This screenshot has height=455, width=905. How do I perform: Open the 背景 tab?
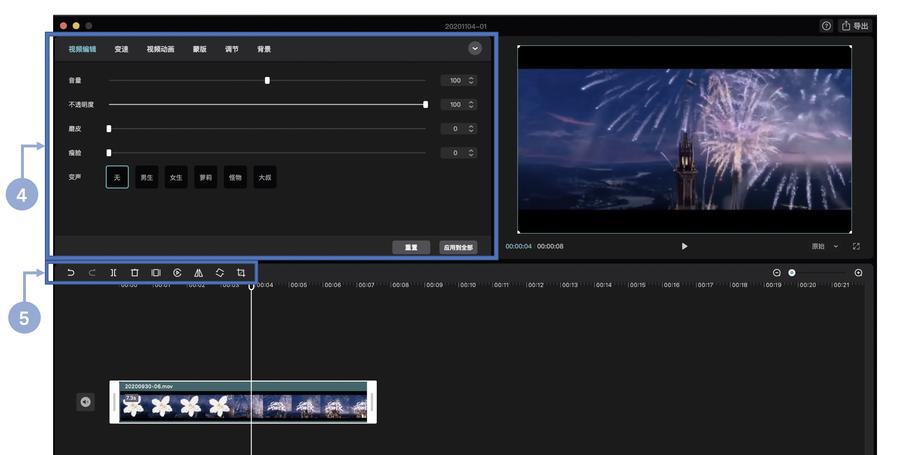(x=264, y=49)
